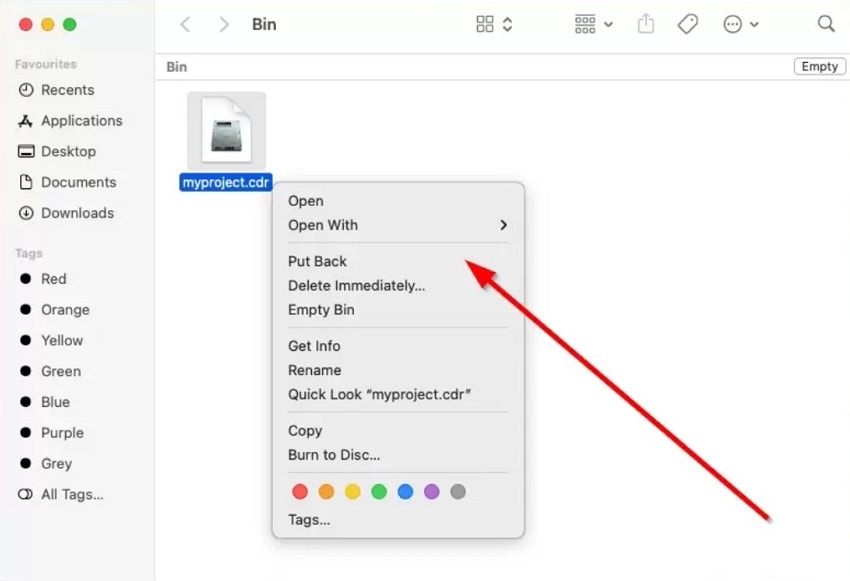The image size is (850, 581).
Task: Filter by the Red tag in sidebar
Action: point(43,279)
